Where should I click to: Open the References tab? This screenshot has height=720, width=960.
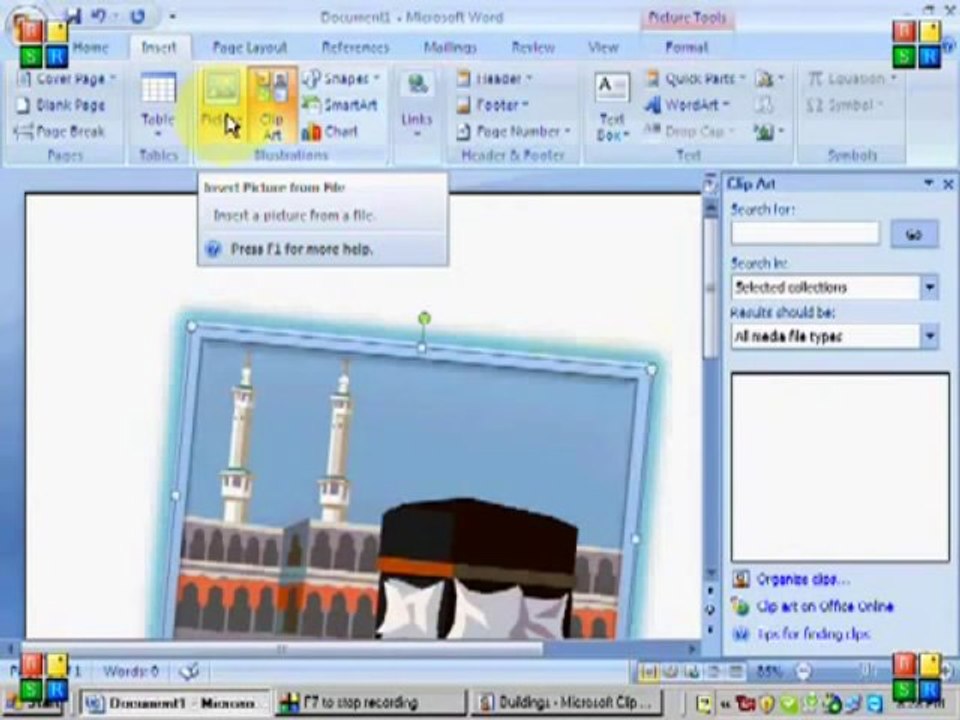click(x=355, y=47)
